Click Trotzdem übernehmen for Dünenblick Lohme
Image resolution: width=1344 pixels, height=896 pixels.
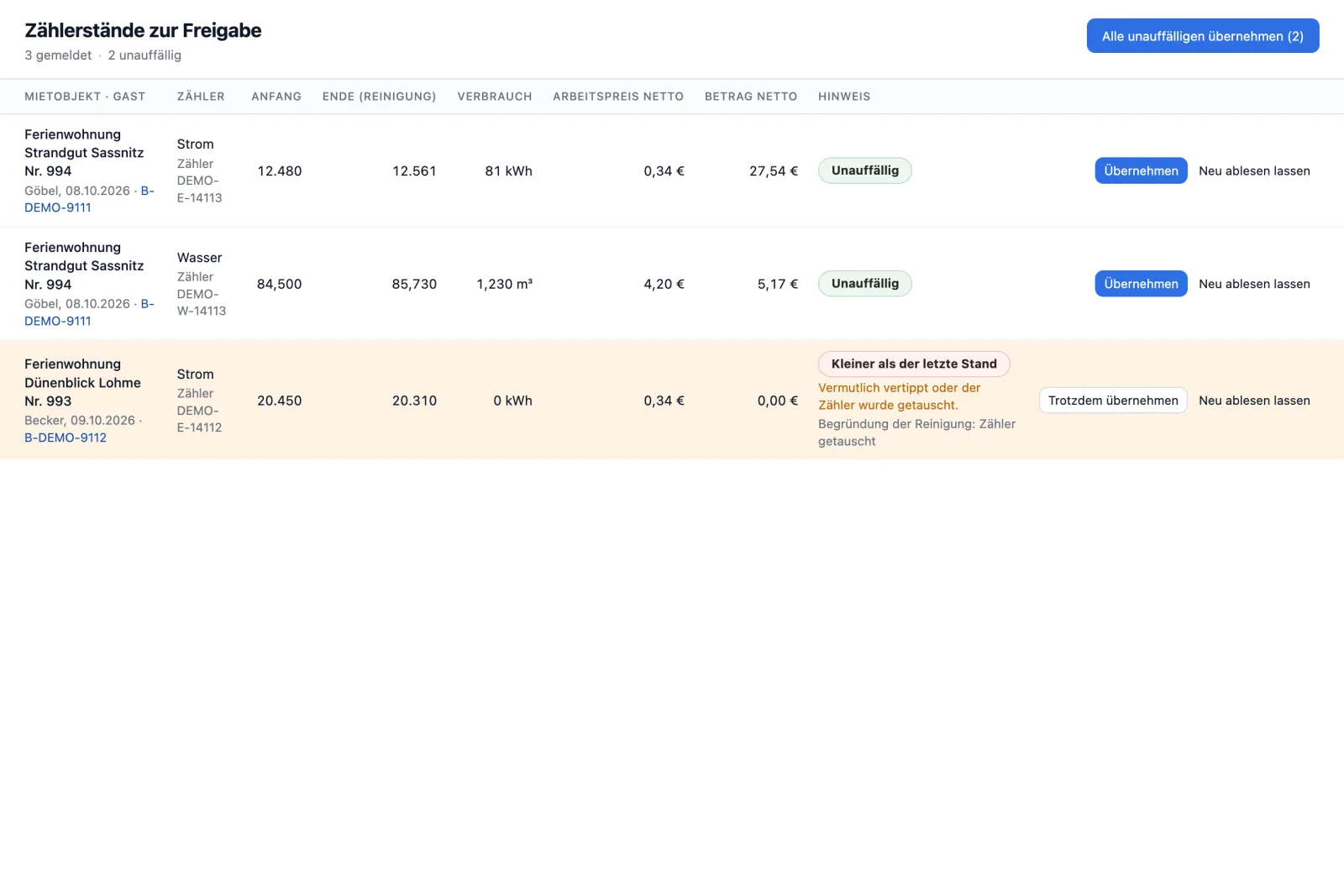click(x=1113, y=401)
